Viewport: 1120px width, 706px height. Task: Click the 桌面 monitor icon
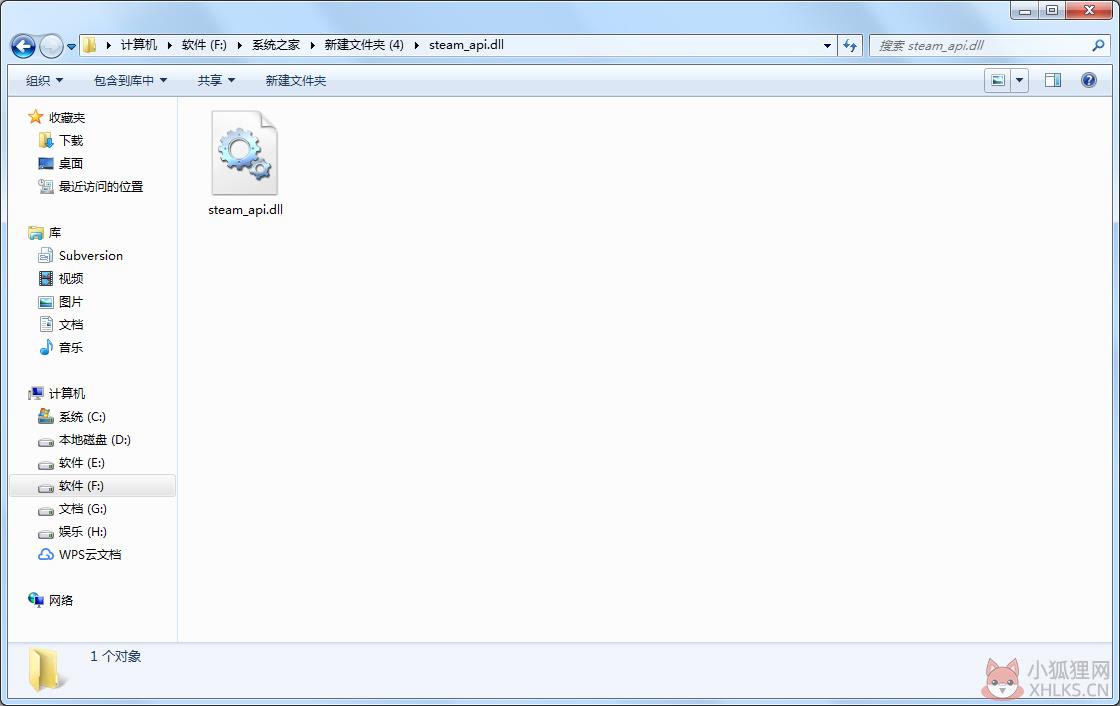[x=46, y=164]
